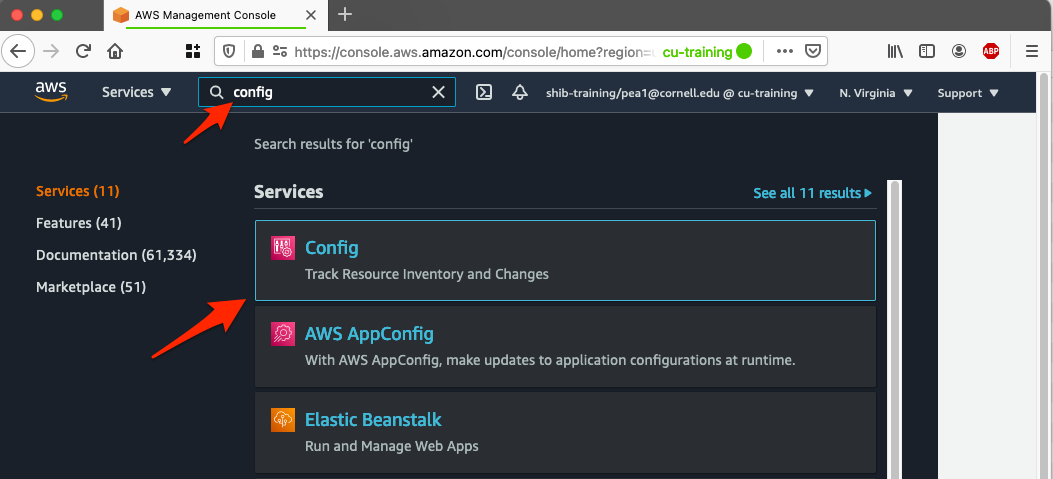Viewport: 1053px width, 479px height.
Task: Click the AWS AppConfig service icon
Action: pyautogui.click(x=283, y=334)
